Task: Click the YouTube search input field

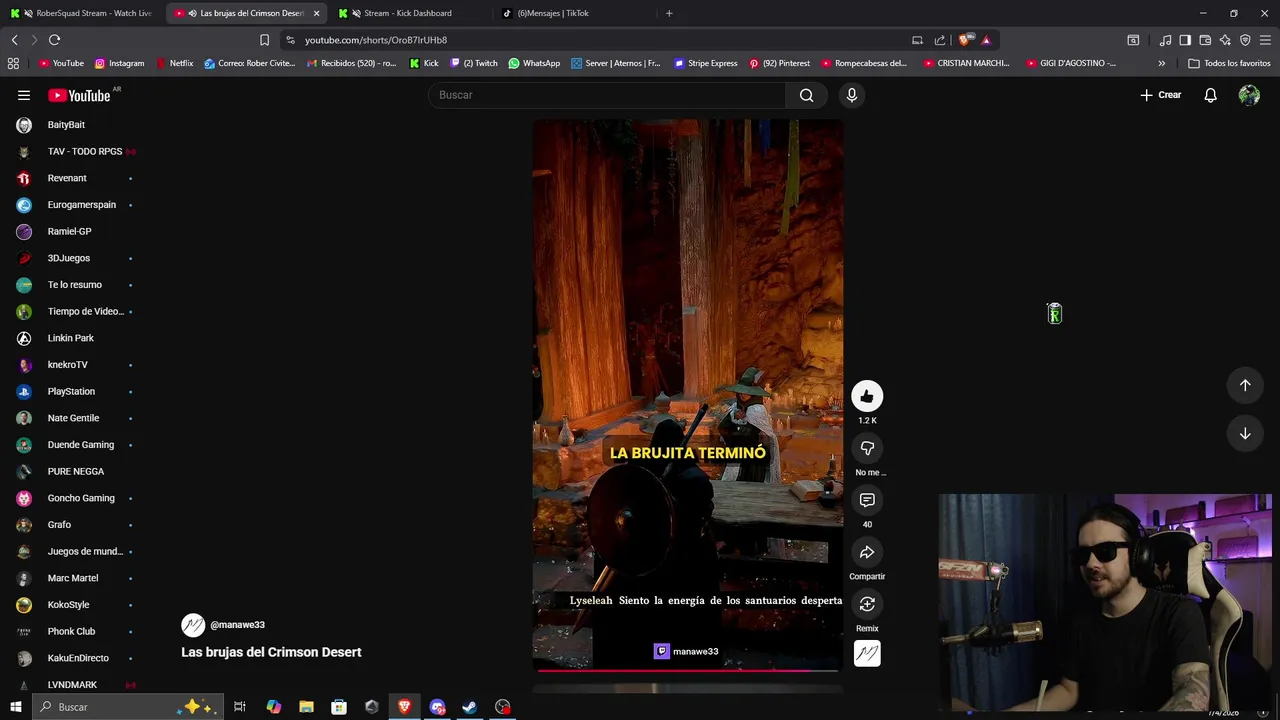Action: click(x=607, y=95)
